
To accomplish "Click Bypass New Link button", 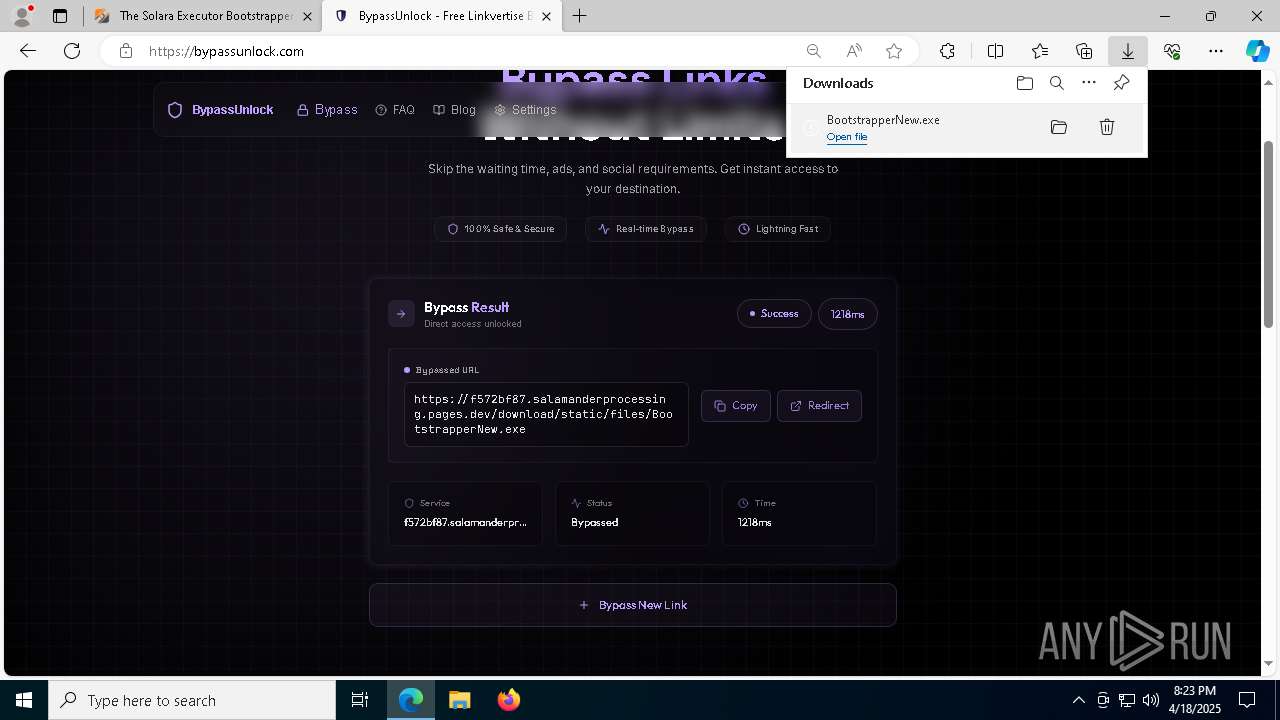I will [633, 605].
